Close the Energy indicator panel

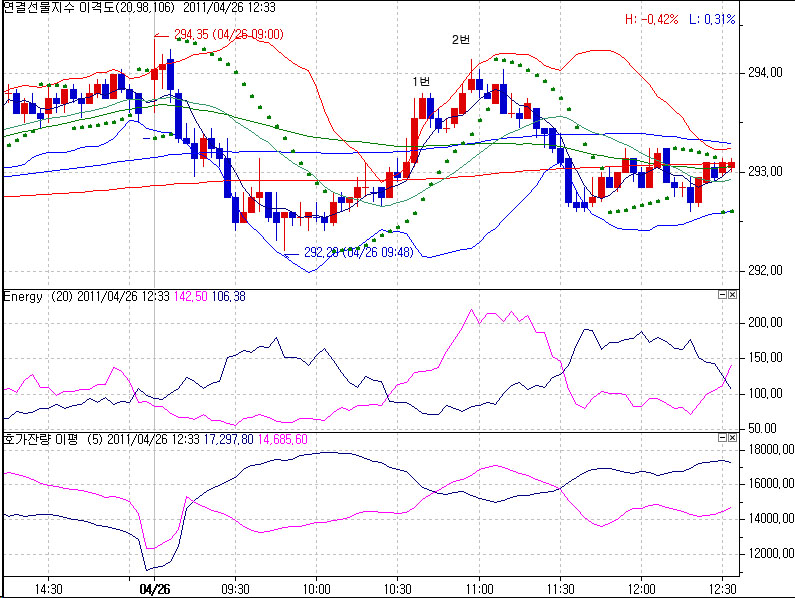(x=732, y=295)
